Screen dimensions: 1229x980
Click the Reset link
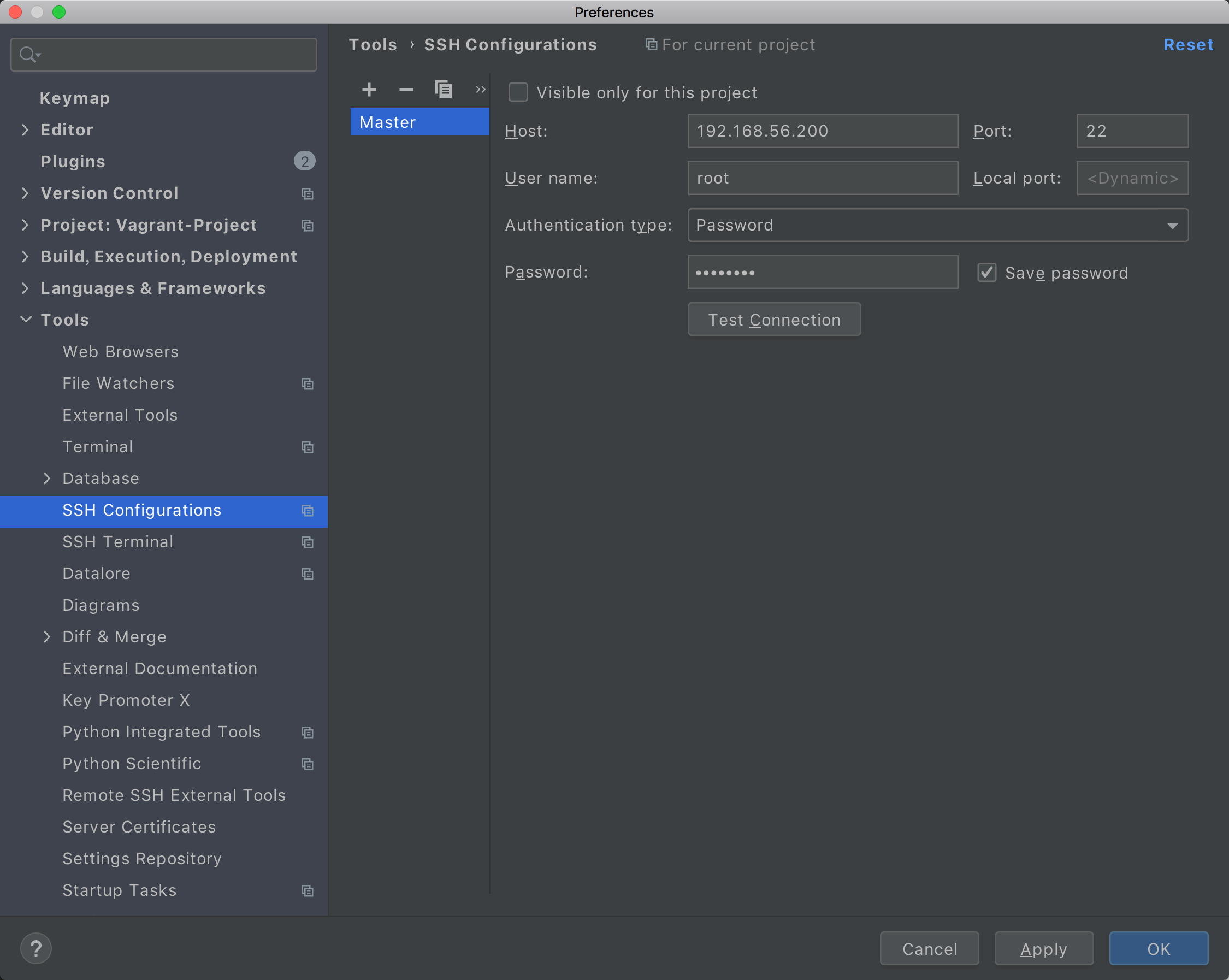1188,44
